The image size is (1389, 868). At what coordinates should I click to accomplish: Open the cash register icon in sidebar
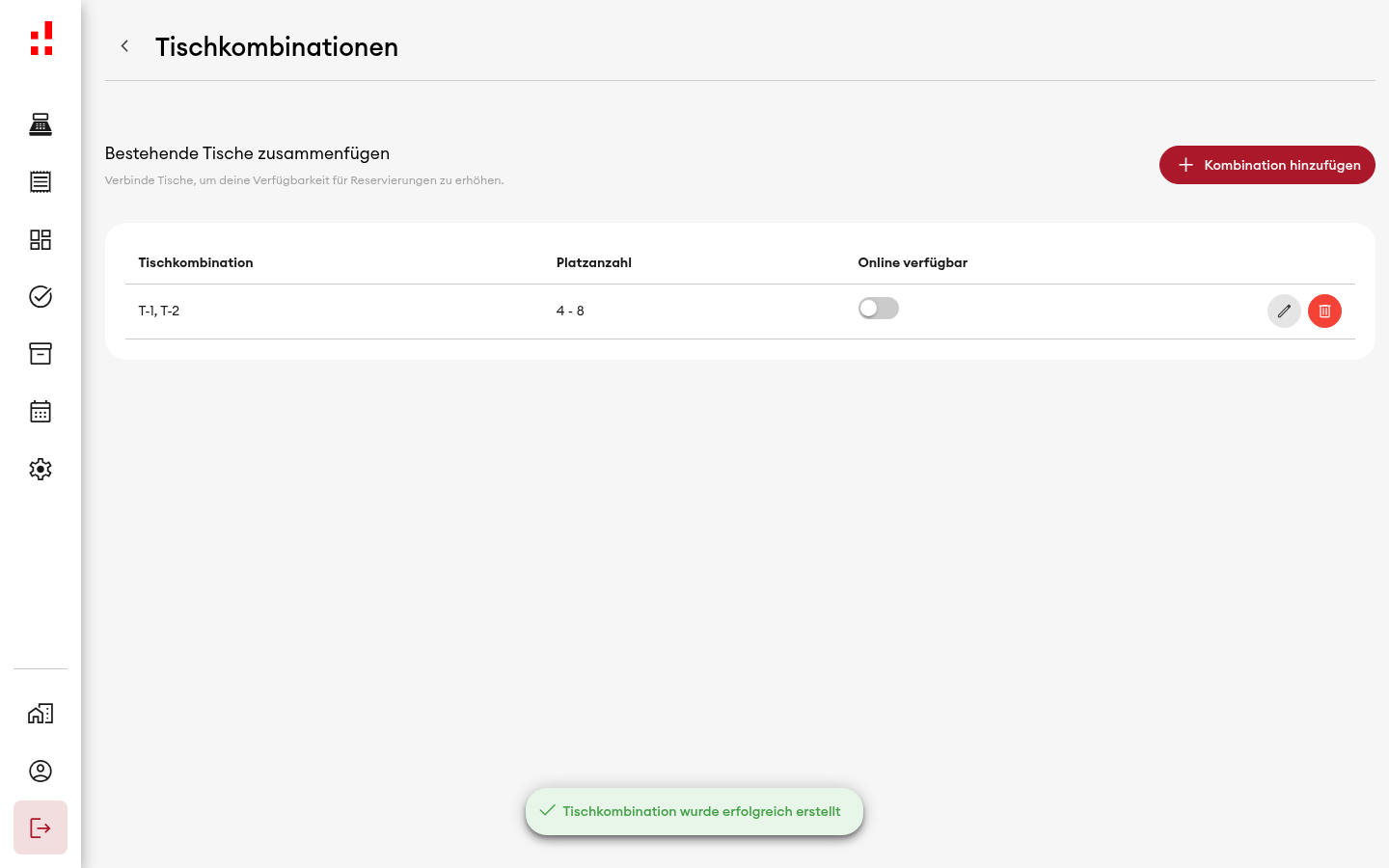pos(41,124)
